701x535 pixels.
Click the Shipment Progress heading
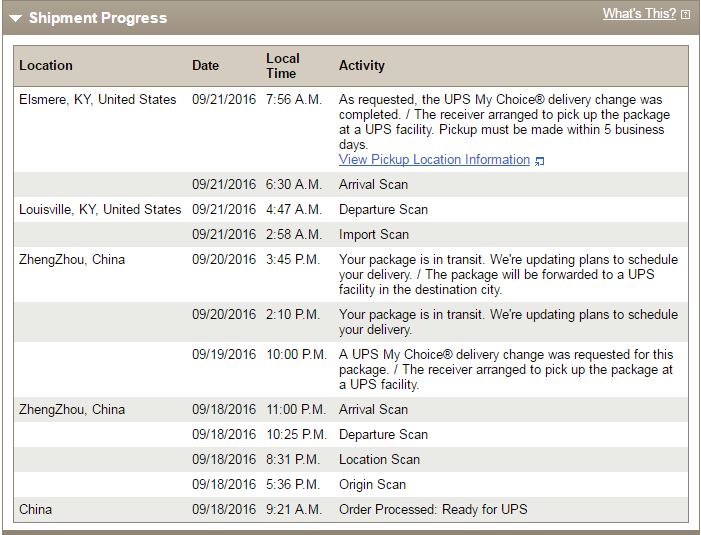pyautogui.click(x=98, y=18)
